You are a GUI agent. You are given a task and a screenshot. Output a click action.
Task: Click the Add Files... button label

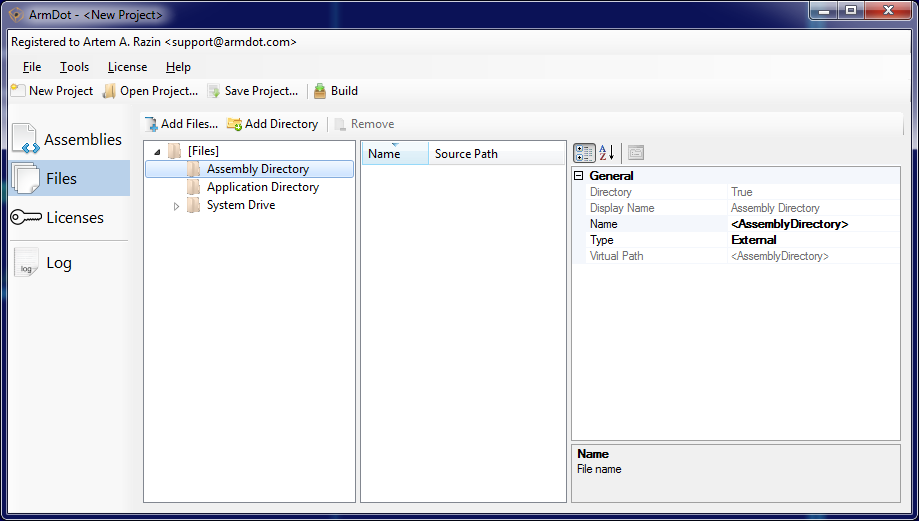click(x=189, y=124)
